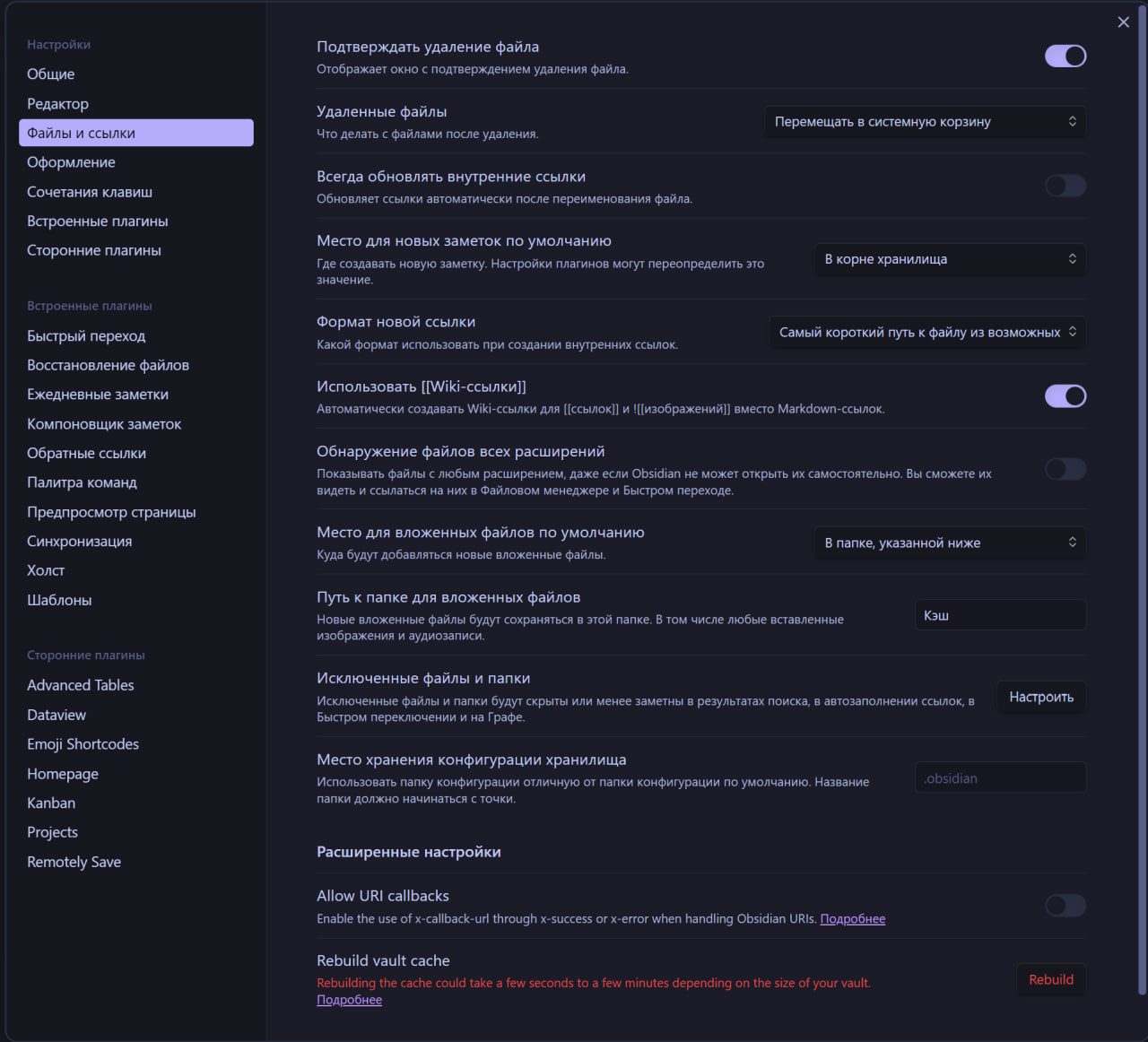Enable 'Обнаружение файлов всех расширений' switch
Viewport: 1148px width, 1042px height.
[x=1065, y=469]
